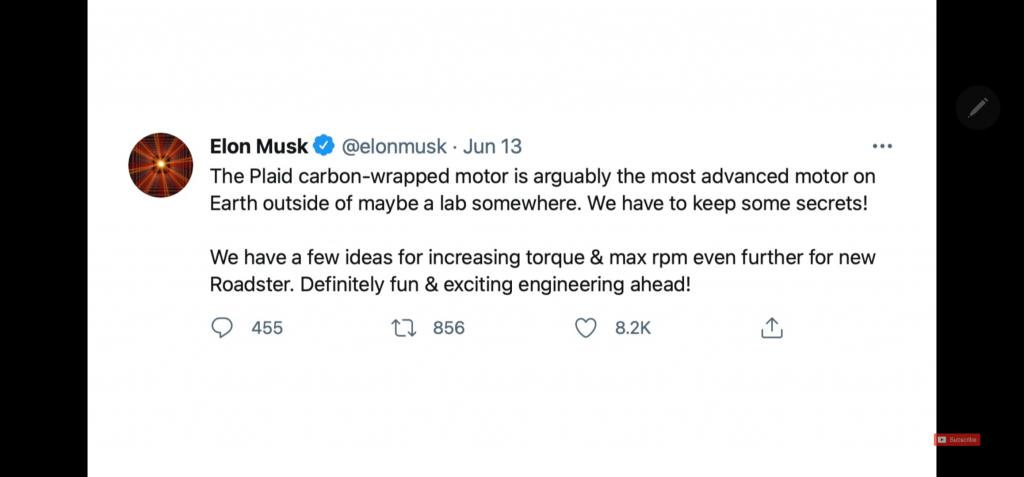Click the YouTube logo in Subscribe badge
Image resolution: width=1024 pixels, height=477 pixels.
941,439
